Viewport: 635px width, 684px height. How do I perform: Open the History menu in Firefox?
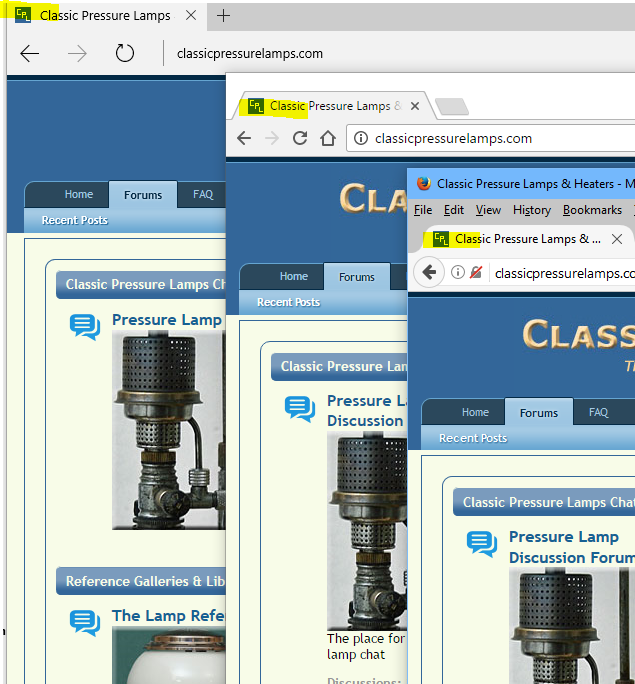pyautogui.click(x=531, y=210)
